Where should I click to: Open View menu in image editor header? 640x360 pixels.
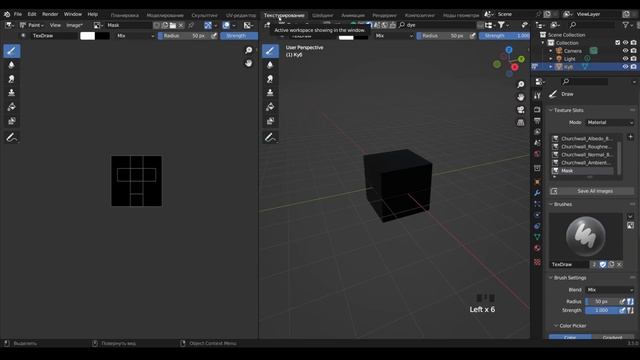click(55, 25)
